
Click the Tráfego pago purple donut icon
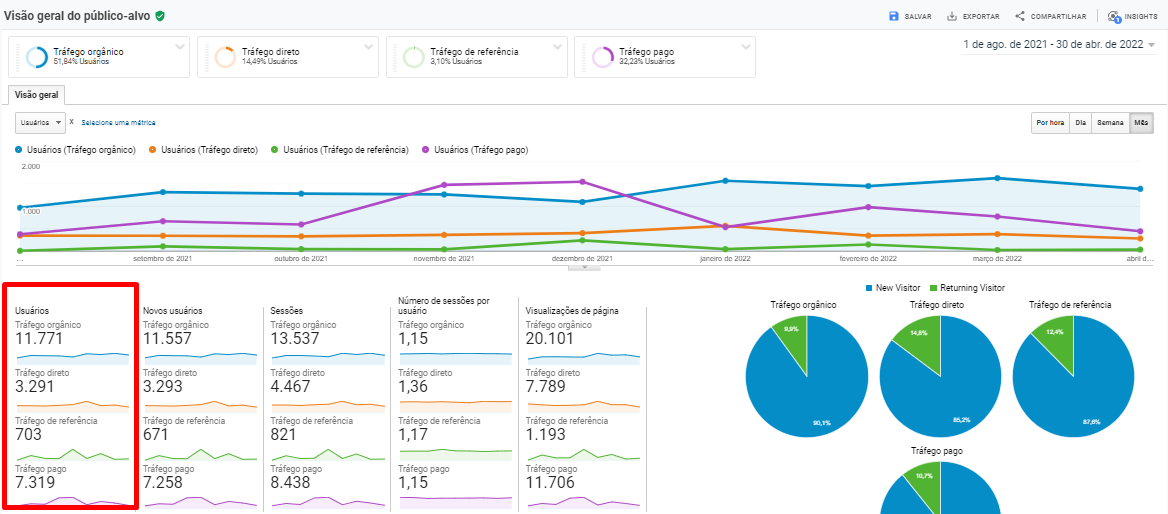[603, 57]
